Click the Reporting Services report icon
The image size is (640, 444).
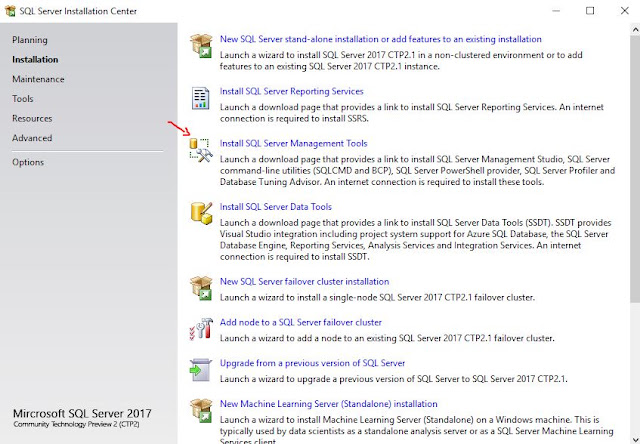200,98
